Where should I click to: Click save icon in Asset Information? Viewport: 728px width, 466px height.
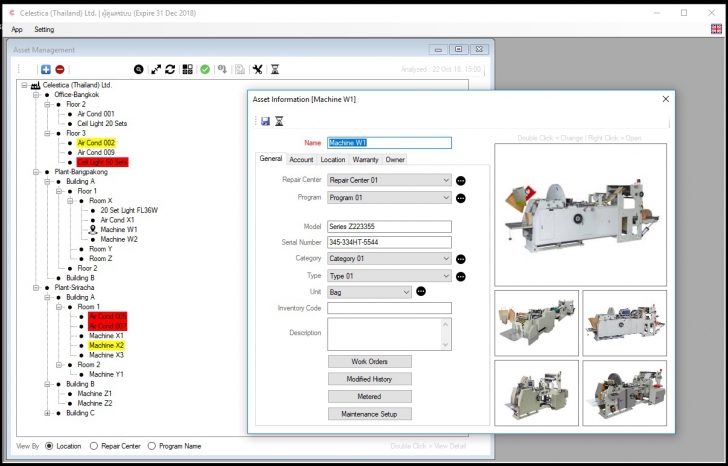(x=265, y=121)
